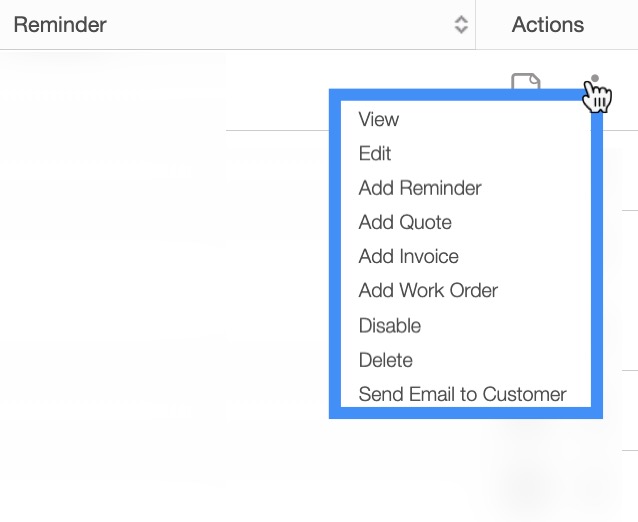Select the Add Quote menu option
This screenshot has width=638, height=522.
tap(405, 222)
